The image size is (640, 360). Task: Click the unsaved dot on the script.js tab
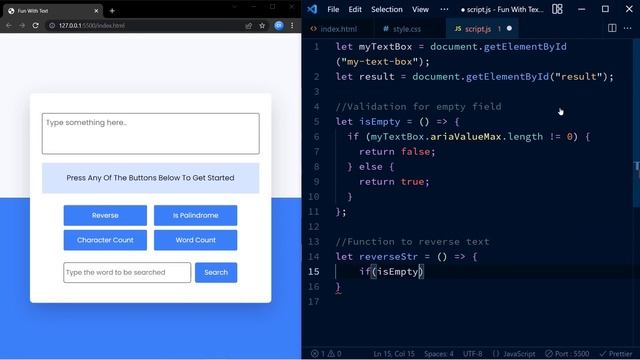point(509,29)
